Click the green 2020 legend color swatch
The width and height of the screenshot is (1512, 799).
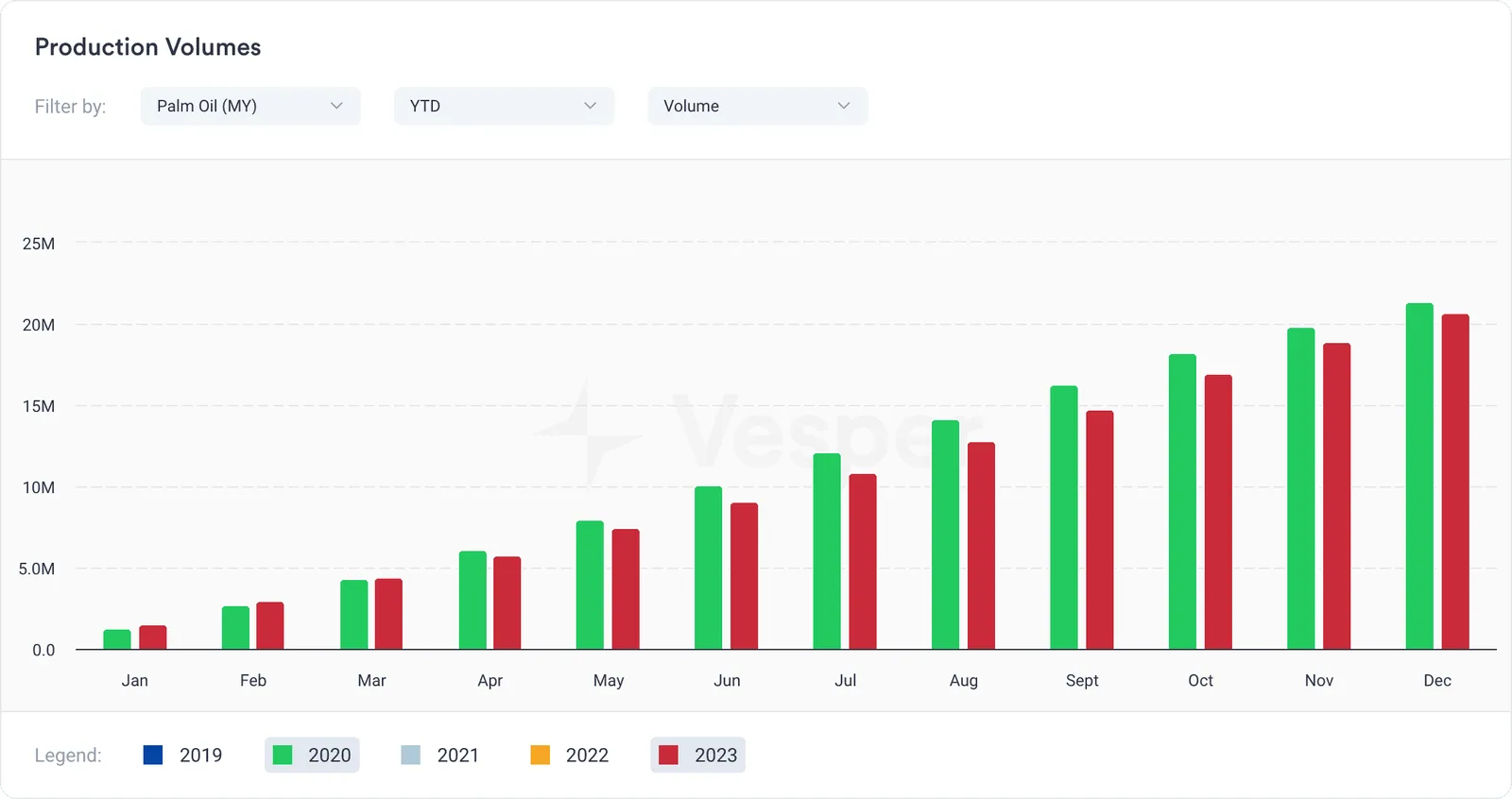pyautogui.click(x=282, y=755)
